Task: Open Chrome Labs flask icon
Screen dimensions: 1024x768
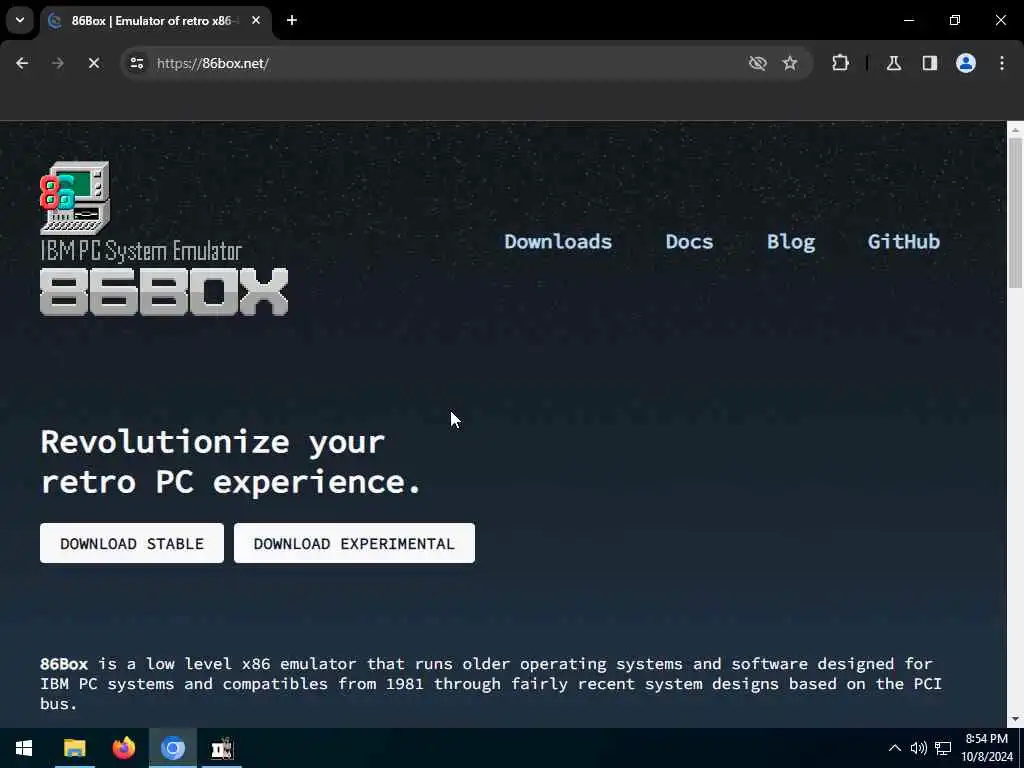Action: click(894, 63)
